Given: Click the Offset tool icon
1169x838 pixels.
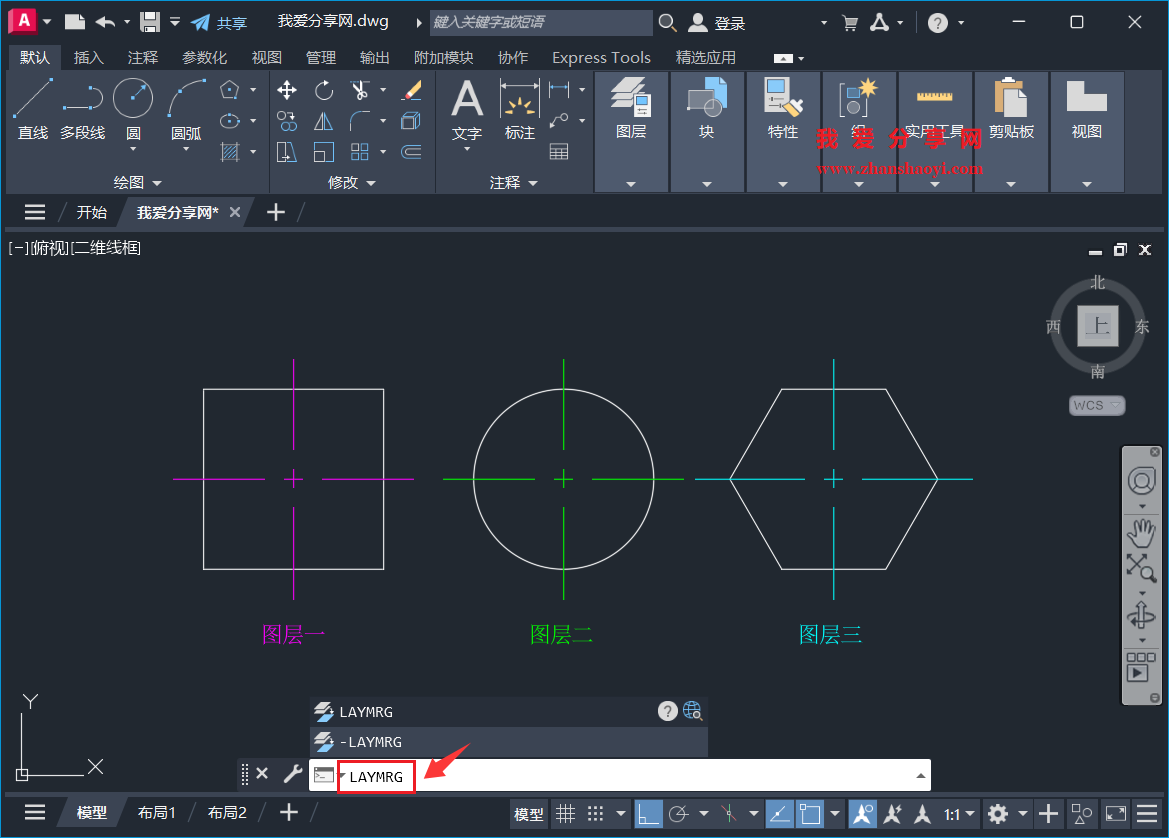Looking at the screenshot, I should (x=411, y=152).
